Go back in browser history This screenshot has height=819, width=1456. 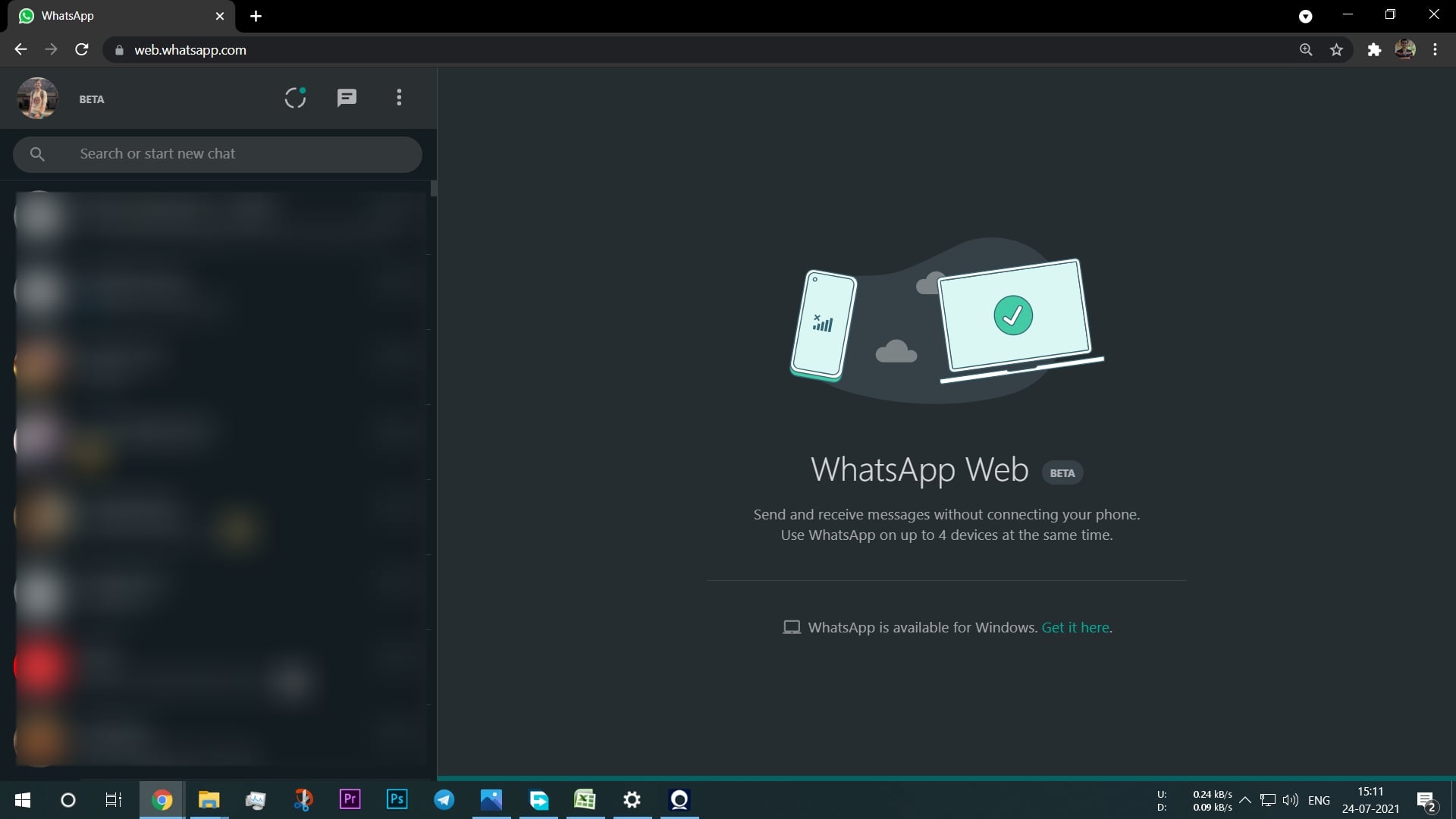(20, 50)
